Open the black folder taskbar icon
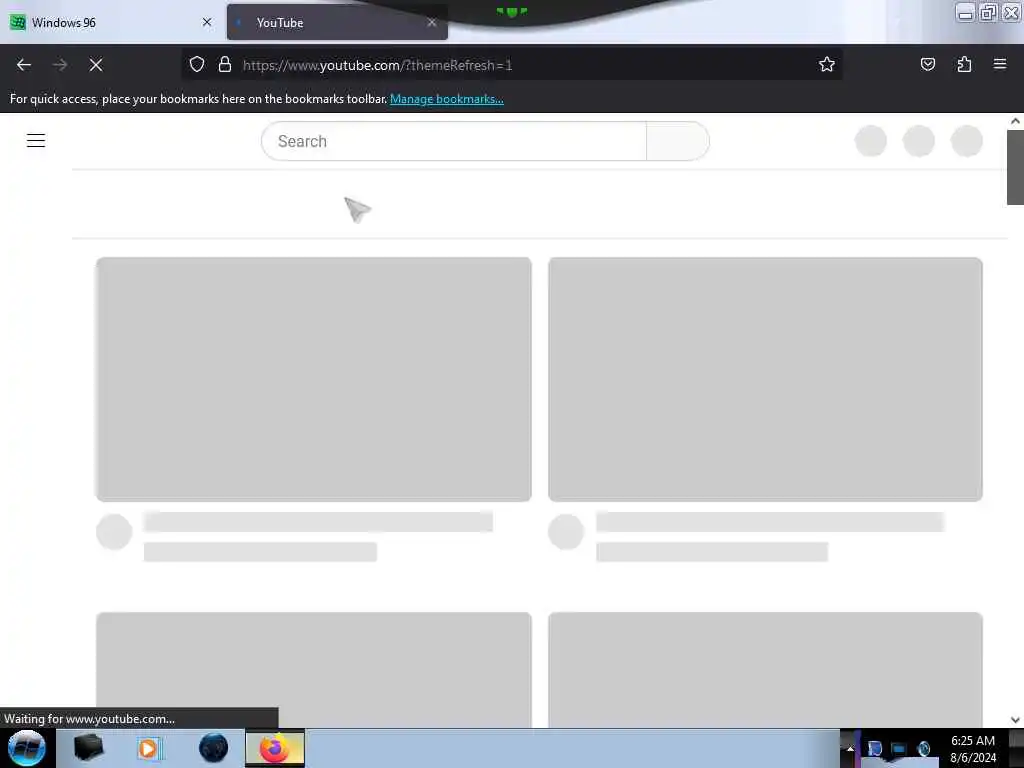The height and width of the screenshot is (768, 1024). 88,748
